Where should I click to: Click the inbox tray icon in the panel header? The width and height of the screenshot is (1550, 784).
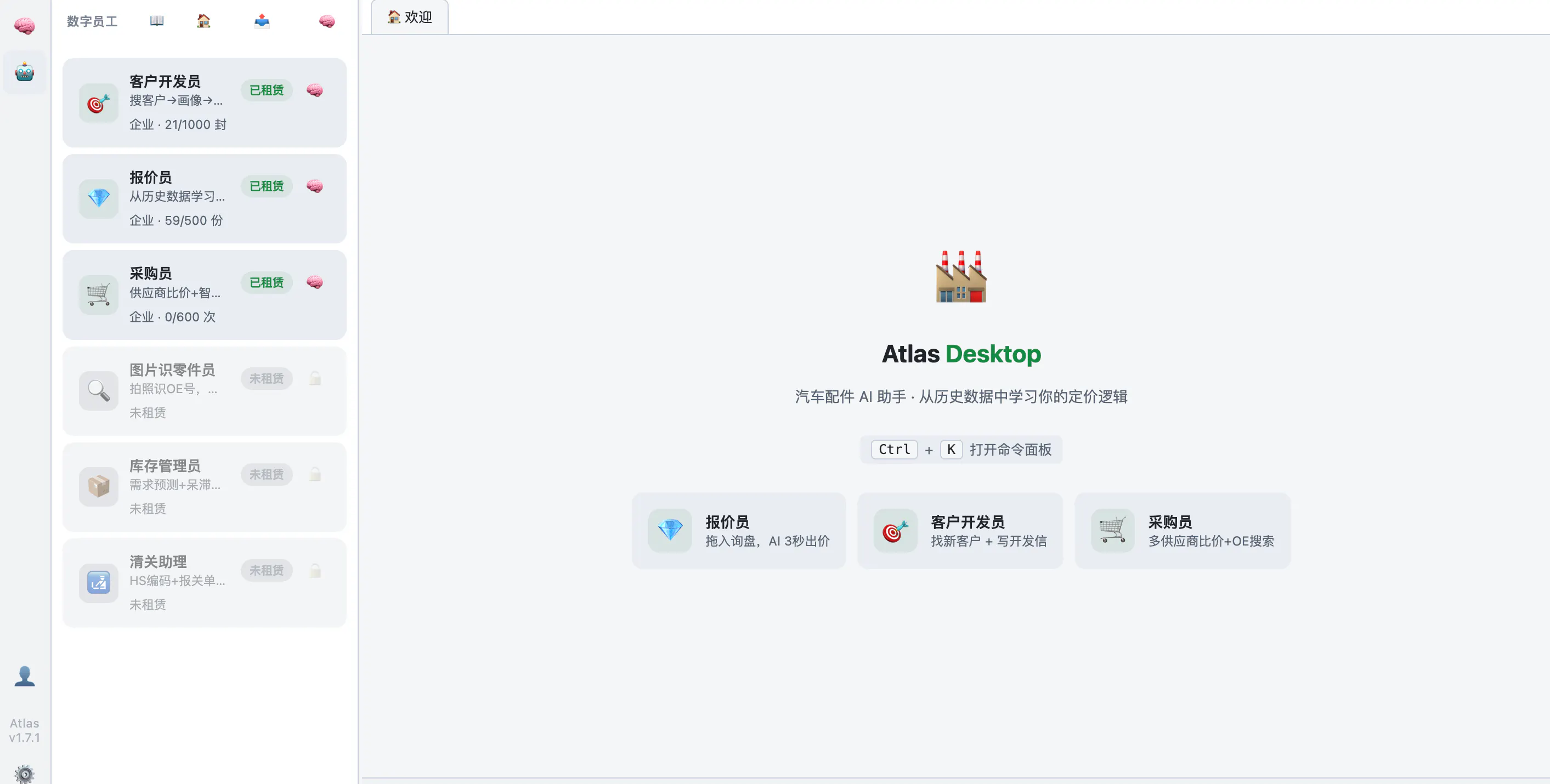[262, 21]
